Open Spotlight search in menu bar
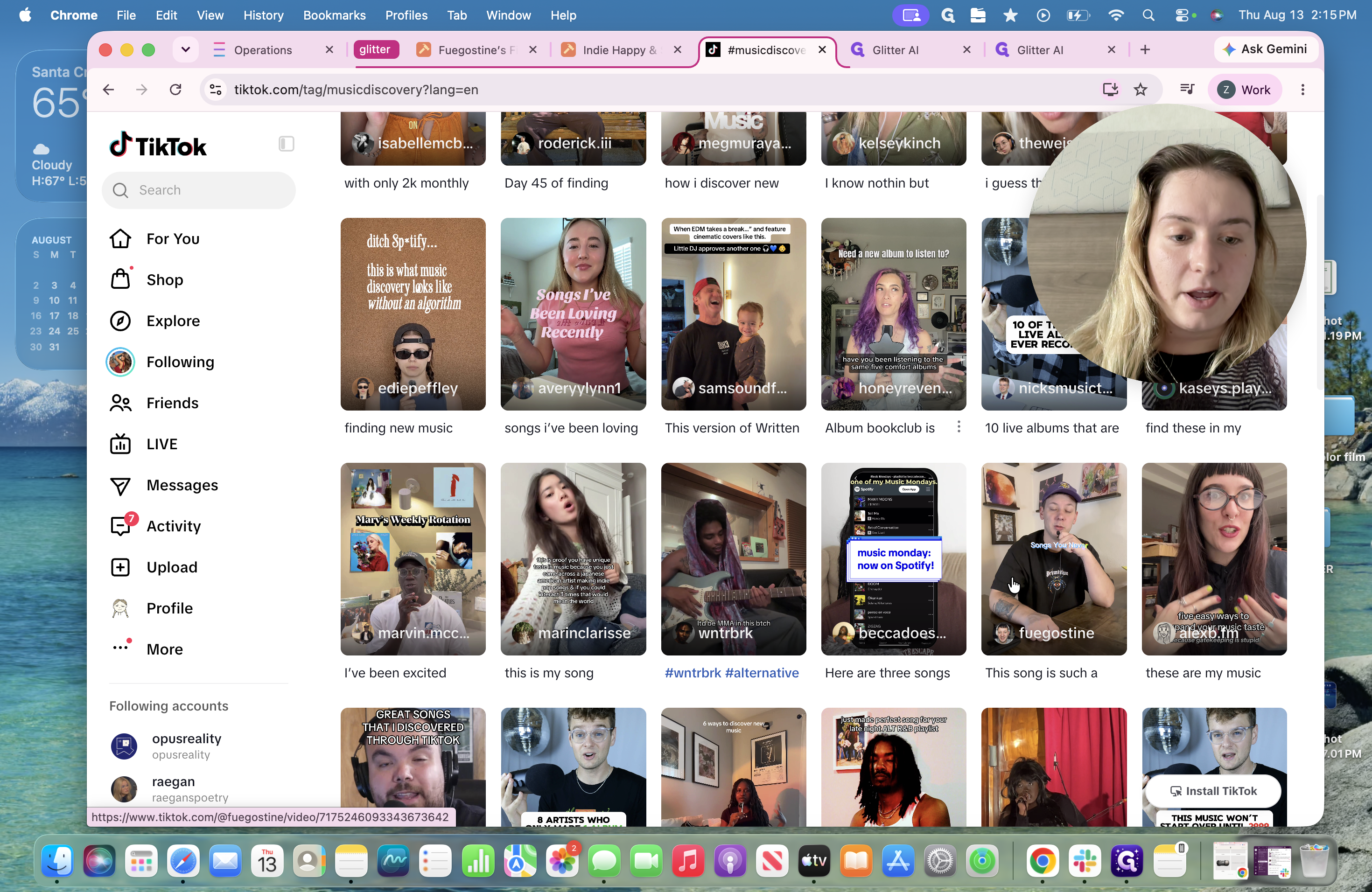 click(x=1148, y=15)
